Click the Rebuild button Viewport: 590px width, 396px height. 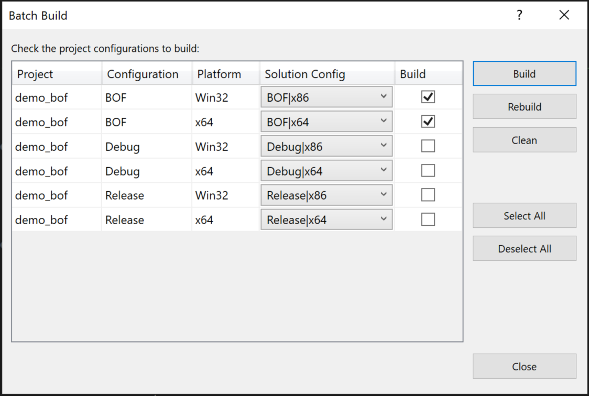pos(525,107)
